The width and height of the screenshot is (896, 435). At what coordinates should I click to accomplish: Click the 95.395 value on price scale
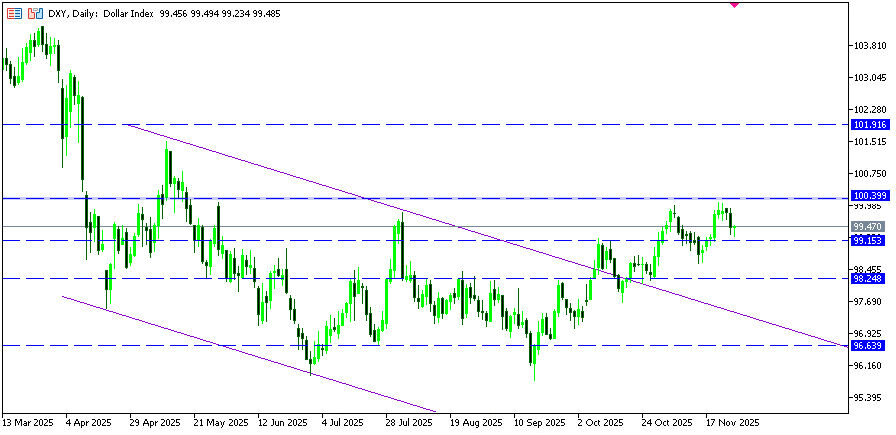click(x=866, y=397)
